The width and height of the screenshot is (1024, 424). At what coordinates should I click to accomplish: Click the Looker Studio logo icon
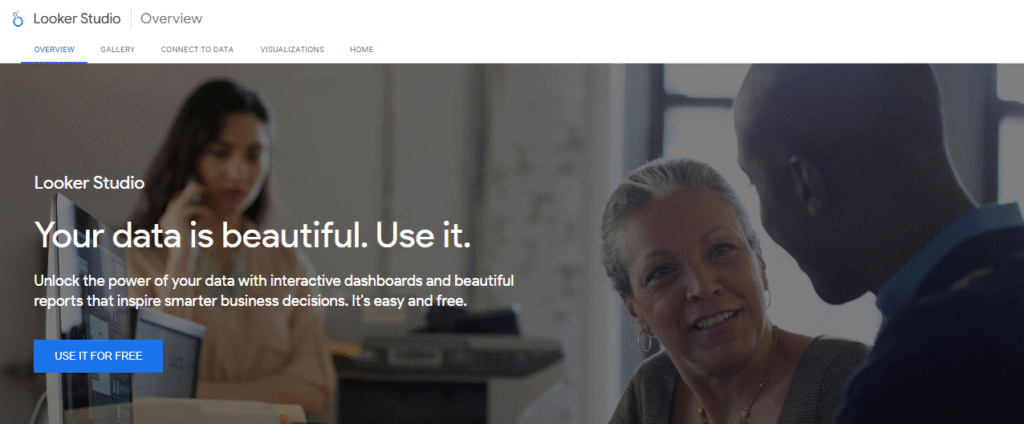tap(18, 19)
